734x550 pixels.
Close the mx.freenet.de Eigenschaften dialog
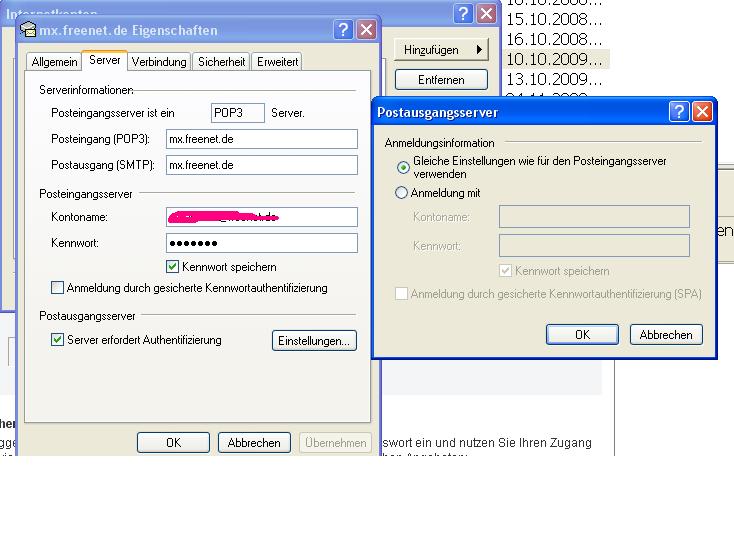[x=366, y=30]
